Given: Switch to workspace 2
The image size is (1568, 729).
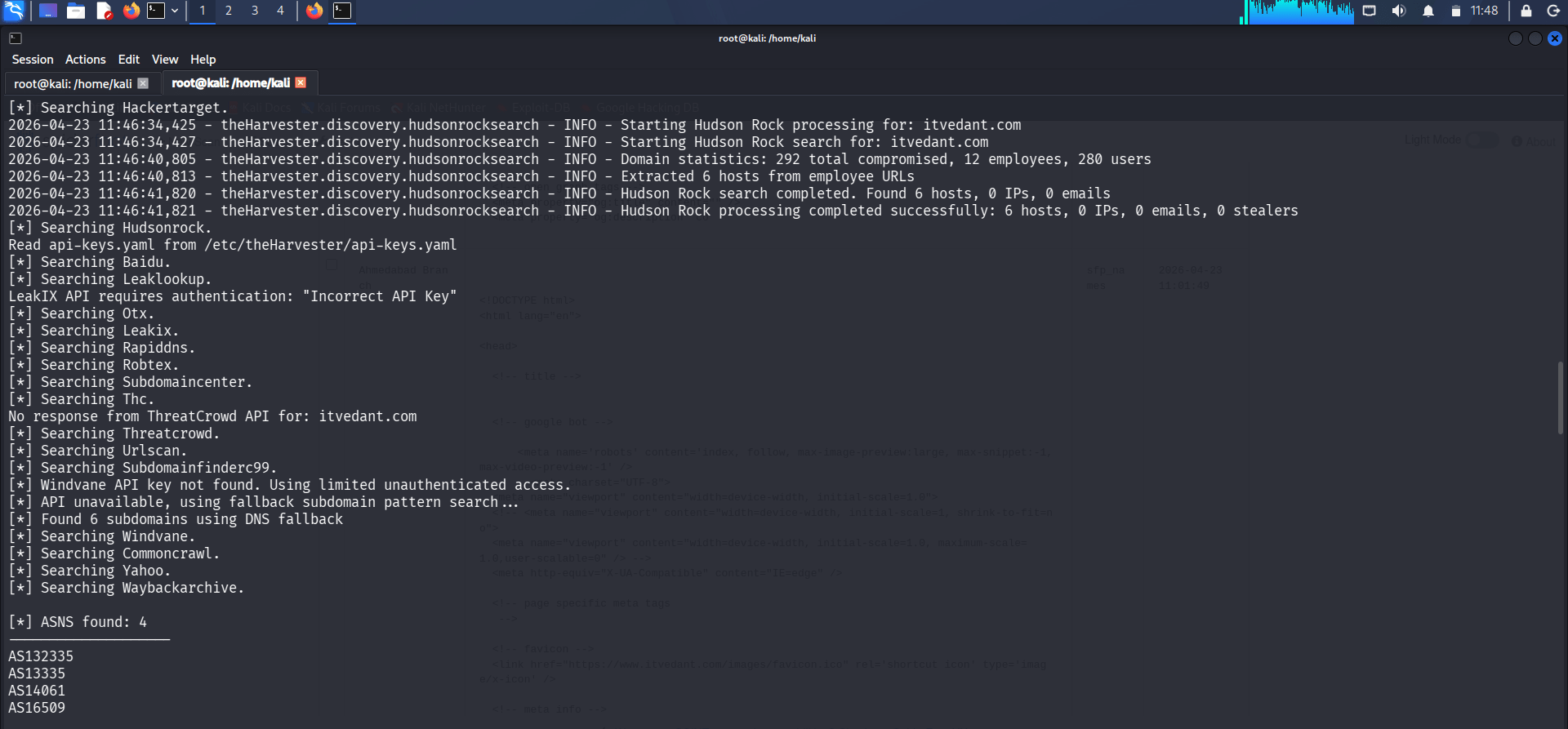Looking at the screenshot, I should [229, 11].
